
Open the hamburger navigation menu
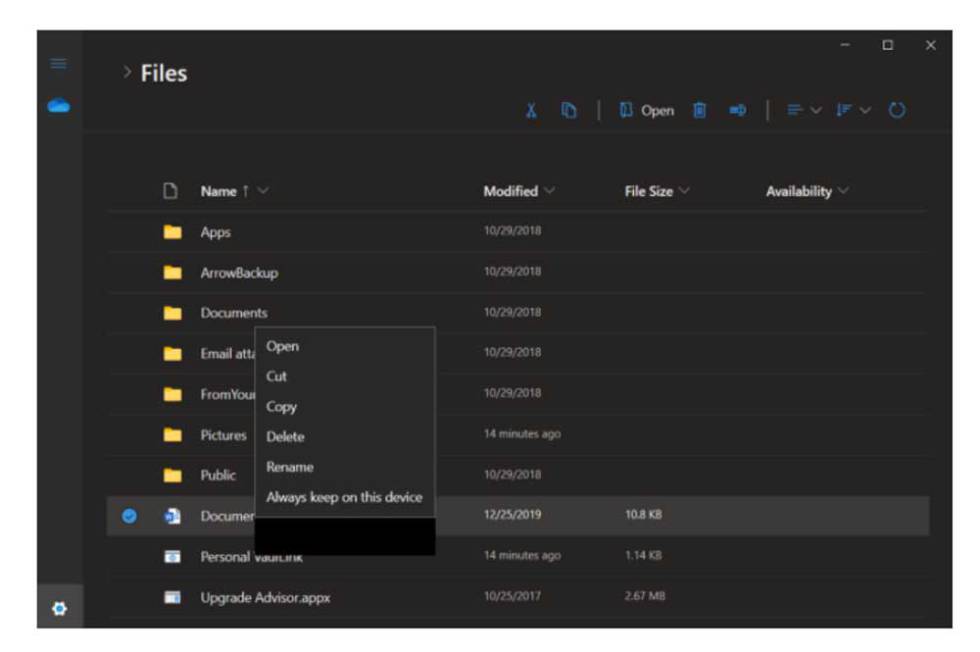(59, 64)
